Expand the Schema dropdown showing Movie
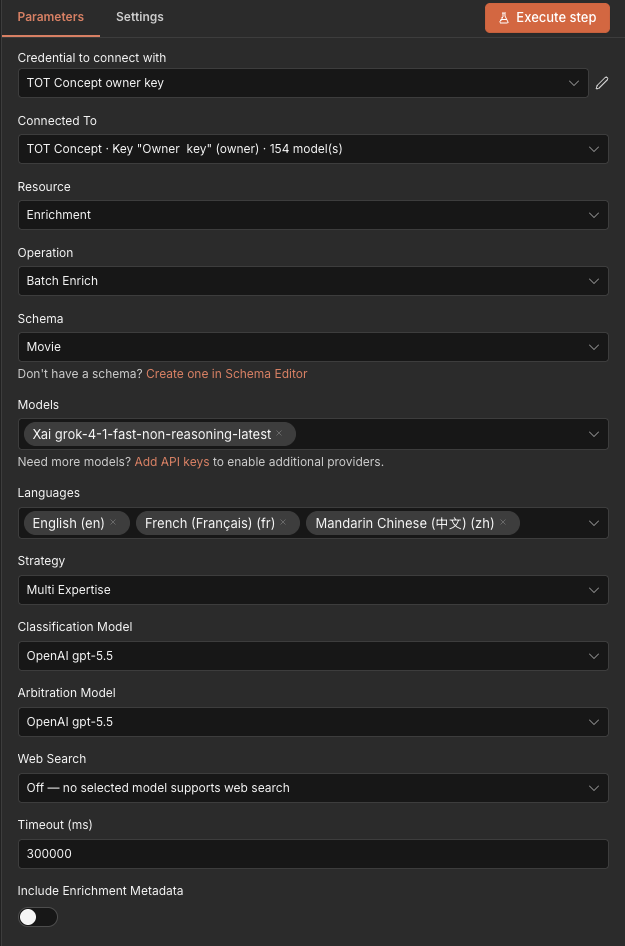 [313, 347]
